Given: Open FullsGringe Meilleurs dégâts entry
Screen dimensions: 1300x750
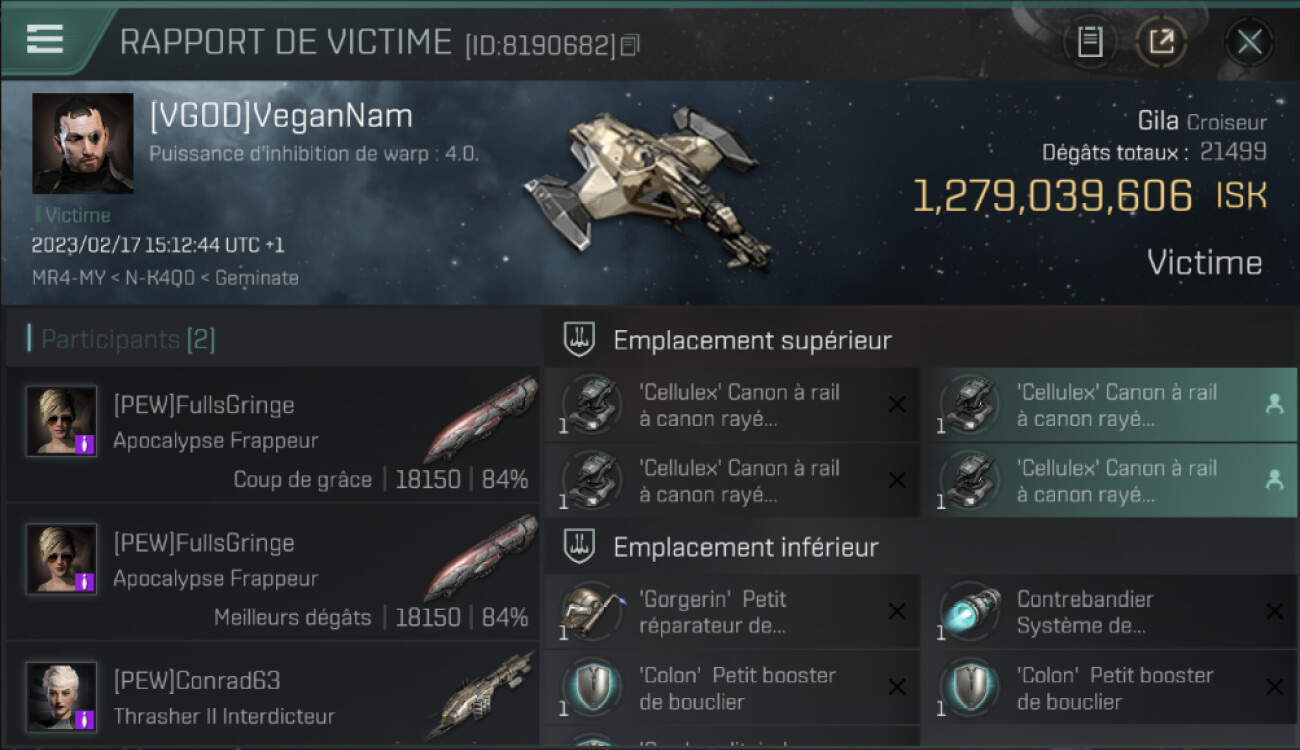Looking at the screenshot, I should [x=272, y=572].
